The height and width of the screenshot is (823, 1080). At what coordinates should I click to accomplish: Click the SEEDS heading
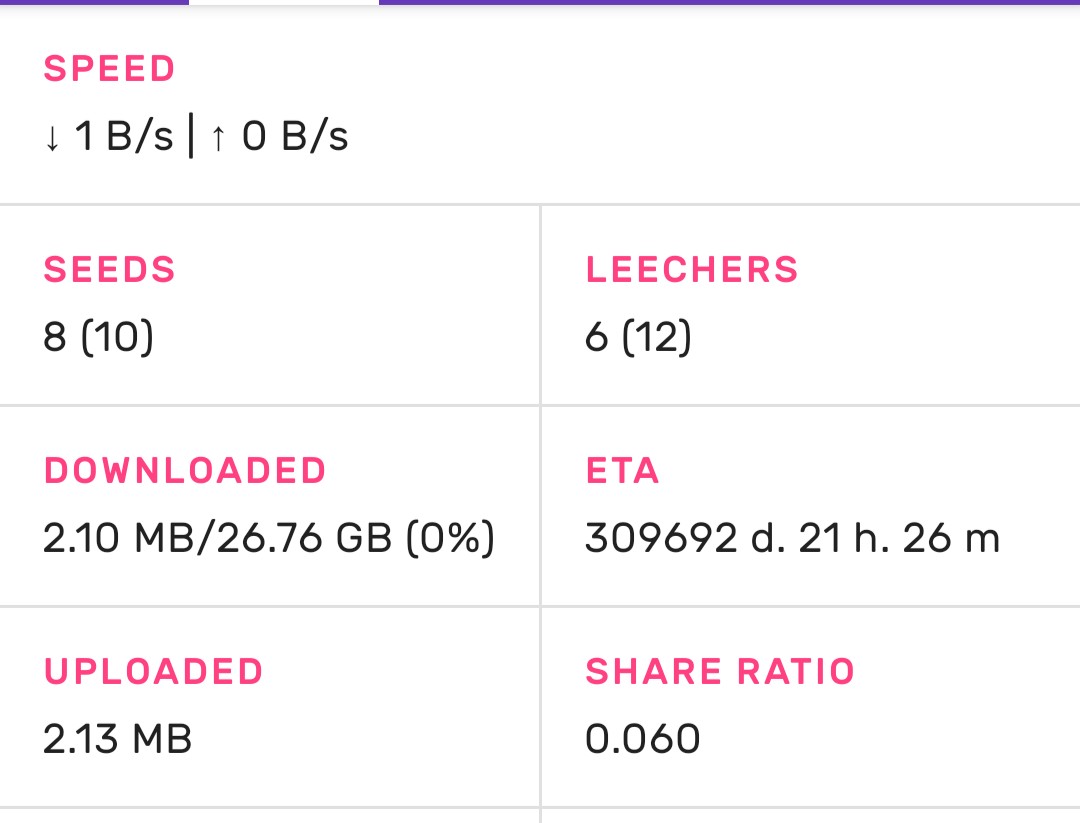tap(110, 270)
